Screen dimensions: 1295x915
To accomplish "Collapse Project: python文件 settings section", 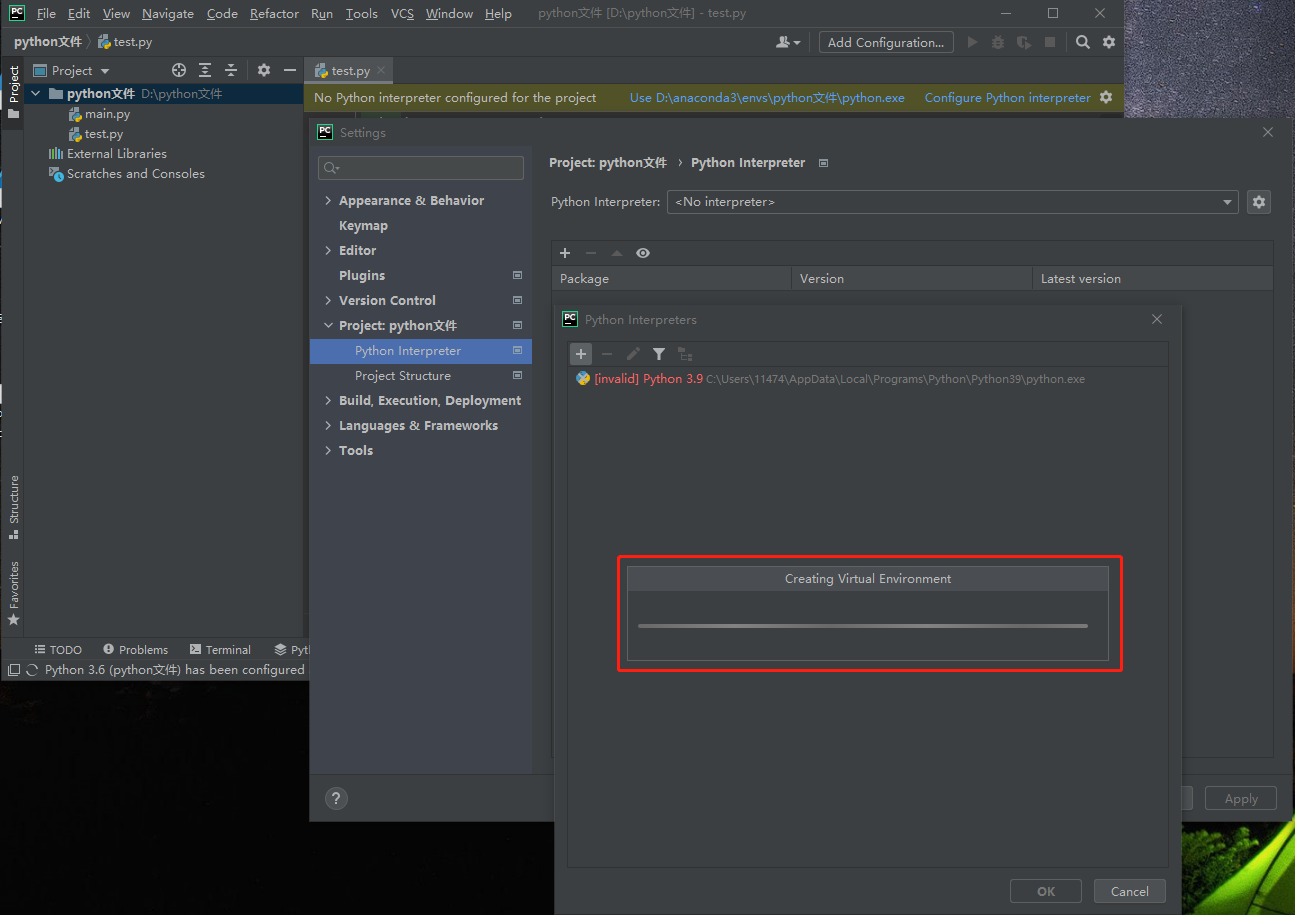I will (x=328, y=326).
